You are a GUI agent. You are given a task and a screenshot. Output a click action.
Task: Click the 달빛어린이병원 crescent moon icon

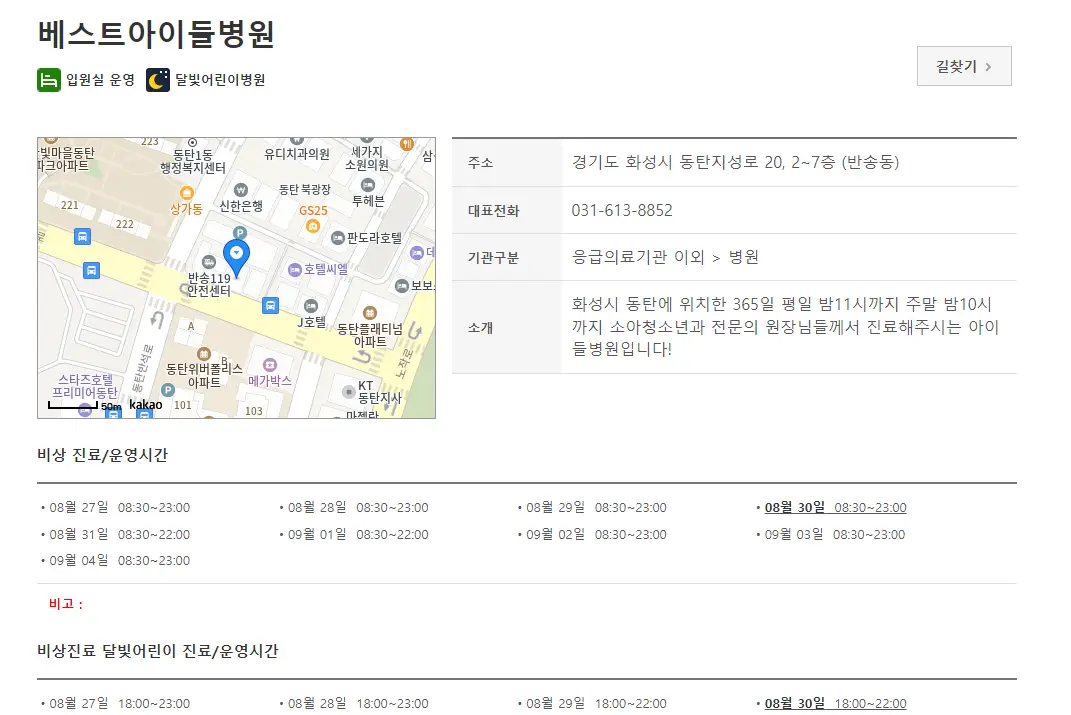[158, 80]
